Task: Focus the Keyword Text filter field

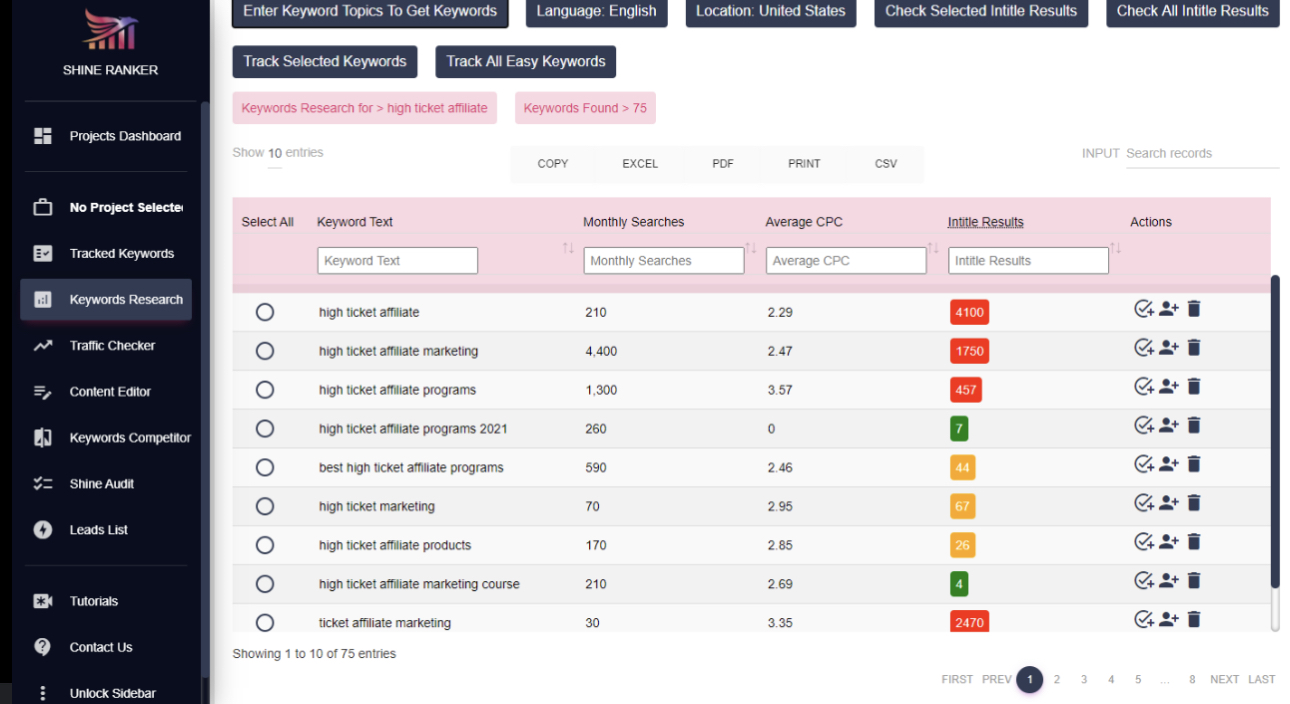Action: coord(397,261)
